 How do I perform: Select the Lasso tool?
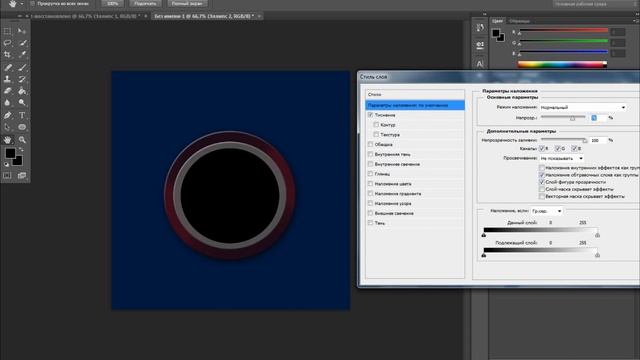pyautogui.click(x=7, y=43)
